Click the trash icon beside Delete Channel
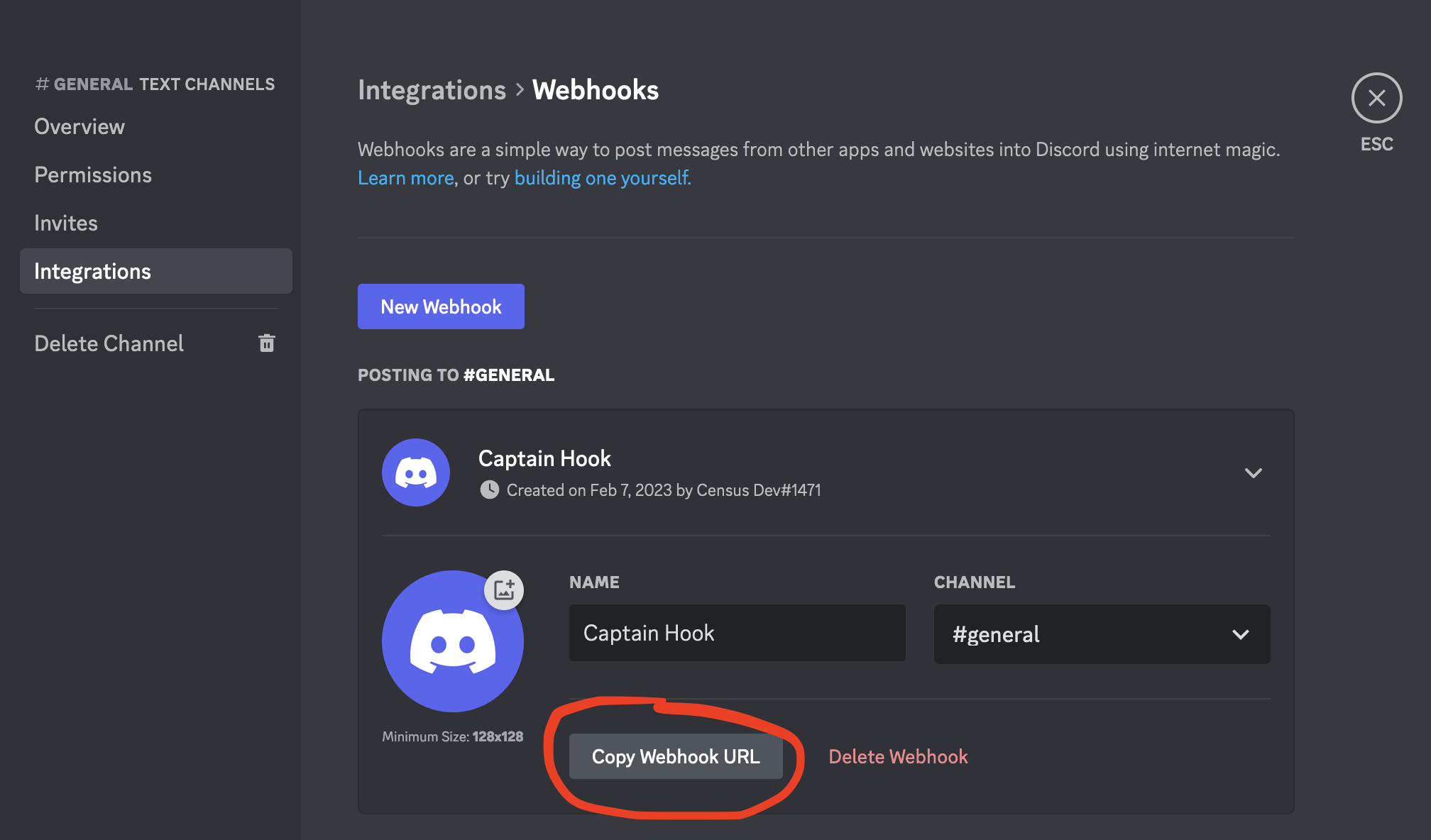The image size is (1431, 840). pyautogui.click(x=267, y=343)
